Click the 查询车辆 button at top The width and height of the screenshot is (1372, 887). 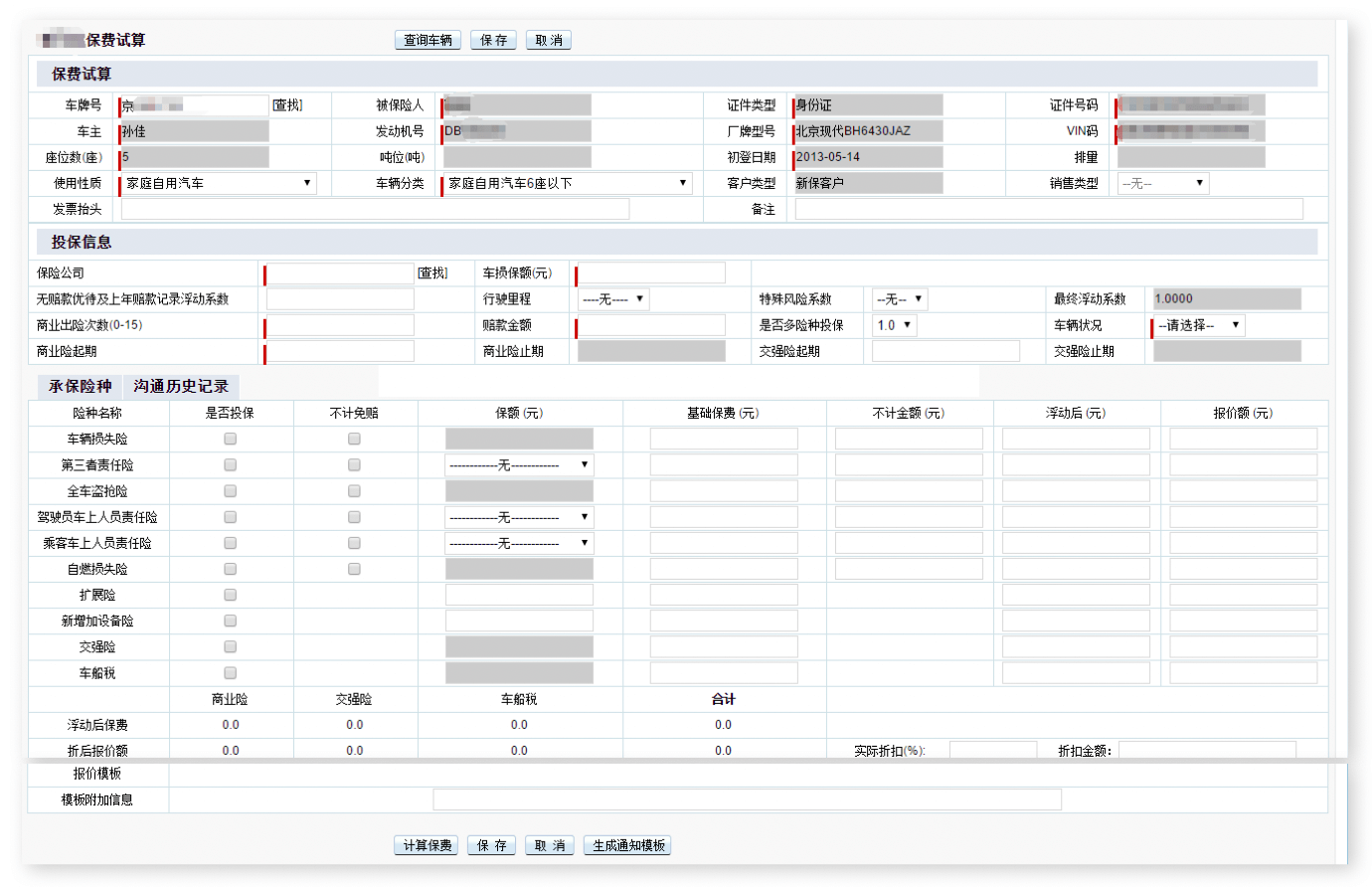coord(428,40)
